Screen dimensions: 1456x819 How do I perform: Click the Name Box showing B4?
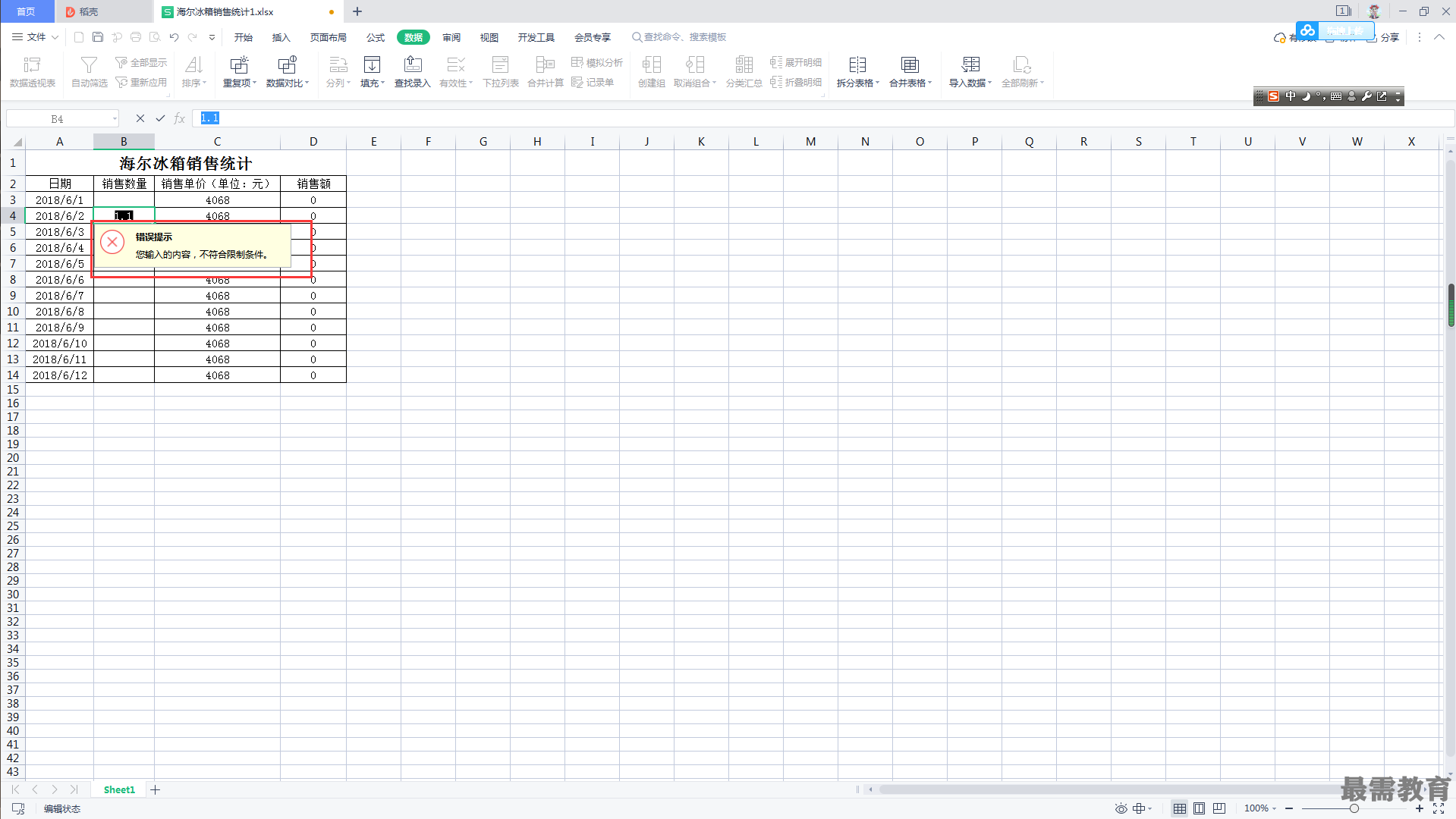pyautogui.click(x=62, y=118)
